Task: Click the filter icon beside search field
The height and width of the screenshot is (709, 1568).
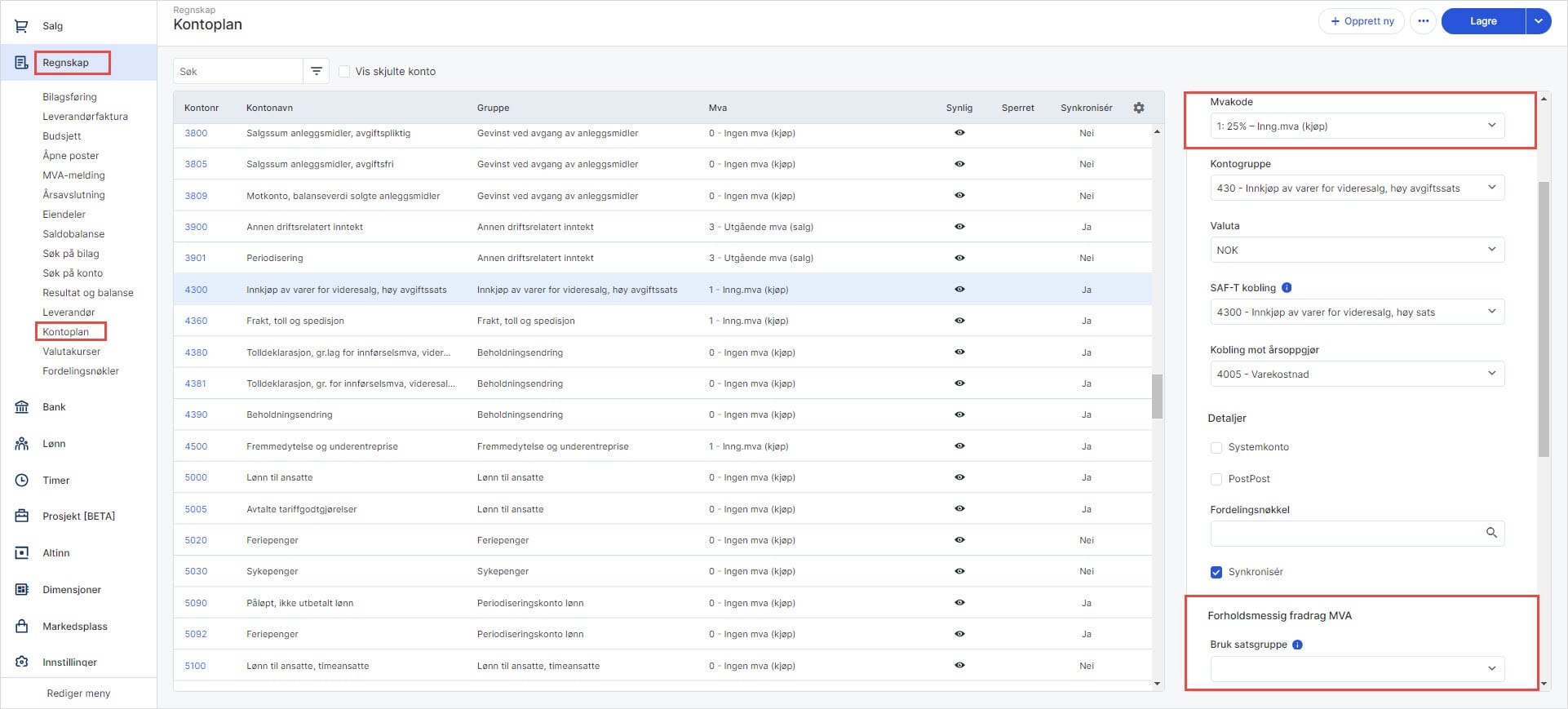Action: coord(316,71)
